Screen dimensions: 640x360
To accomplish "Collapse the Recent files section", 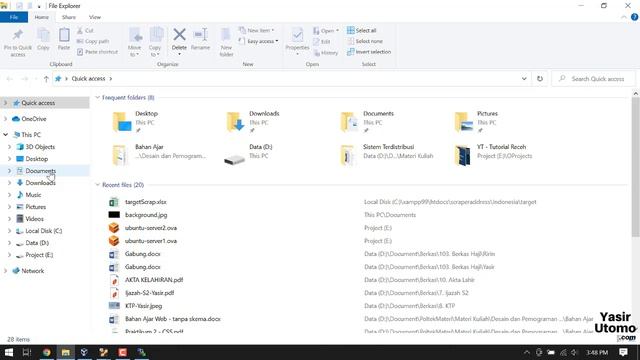I will pyautogui.click(x=98, y=185).
